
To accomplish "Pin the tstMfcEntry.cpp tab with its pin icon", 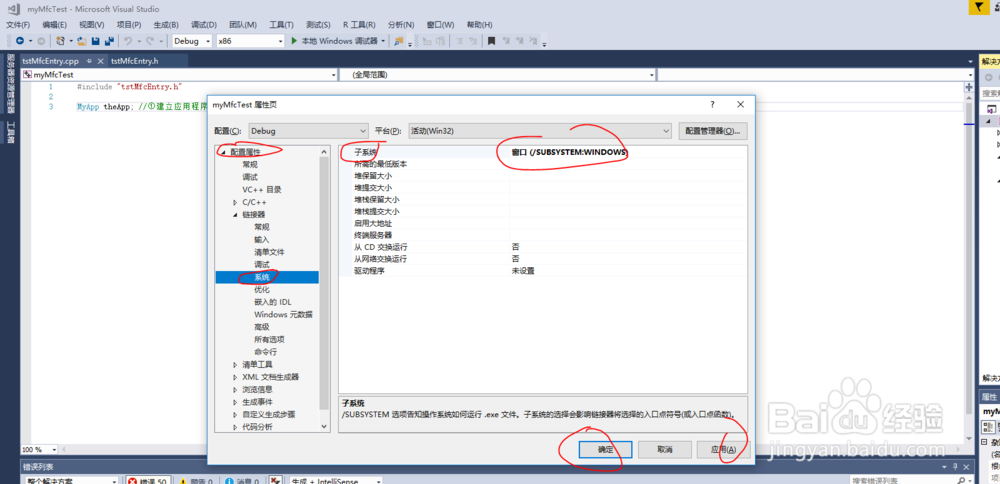I will 89,61.
